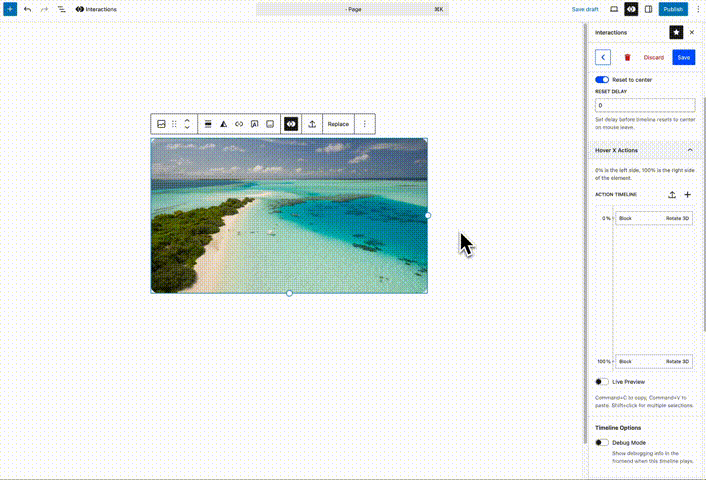This screenshot has height=480, width=706.
Task: Collapse the Hover X Actions section
Action: click(x=689, y=150)
